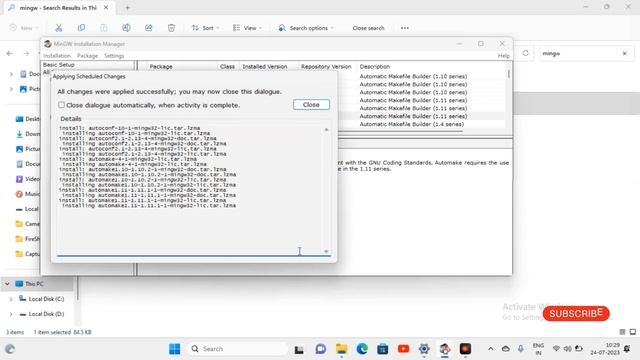
Task: Click scroll down arrow in Details log
Action: pos(326,251)
